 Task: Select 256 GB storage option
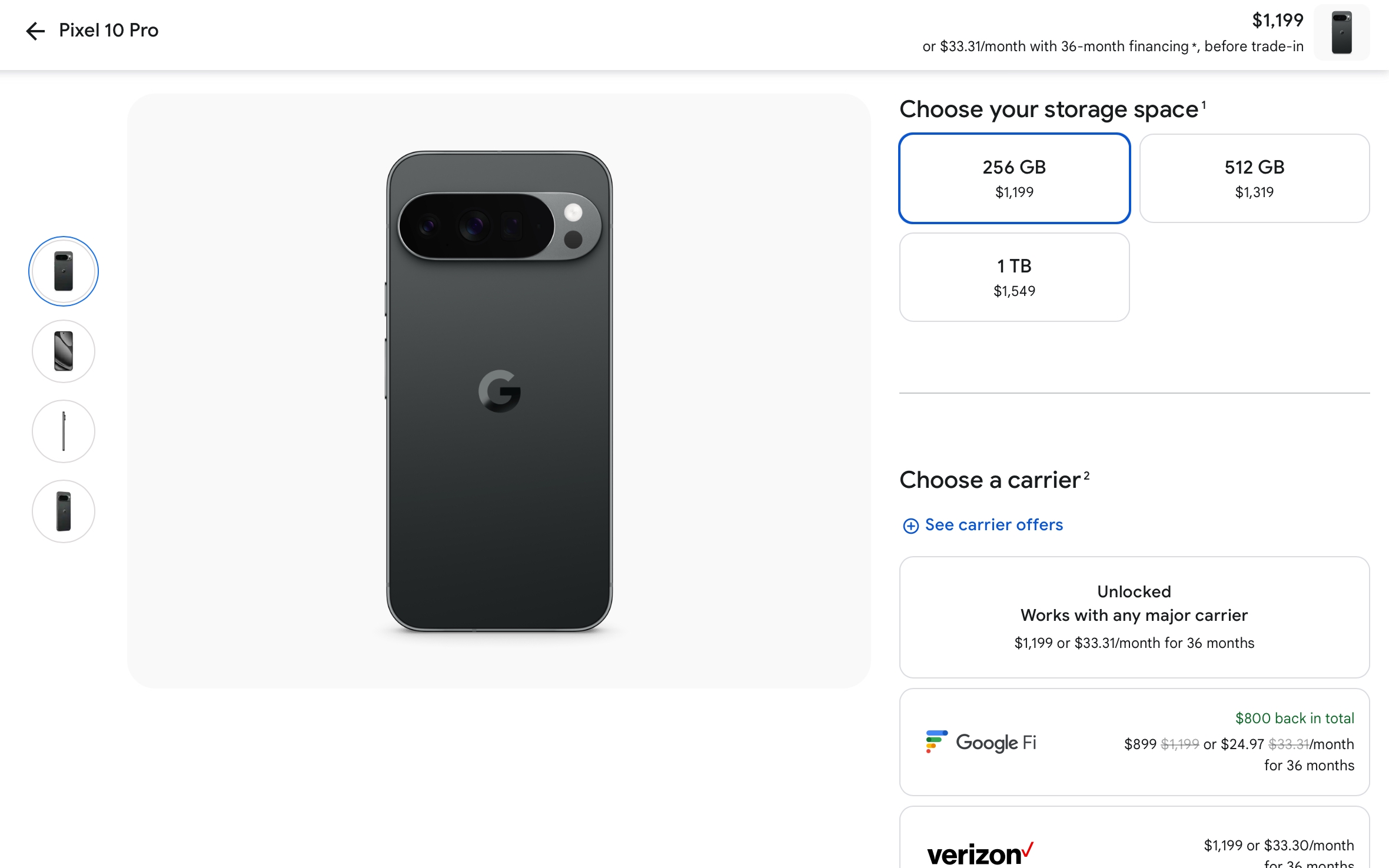click(x=1014, y=178)
